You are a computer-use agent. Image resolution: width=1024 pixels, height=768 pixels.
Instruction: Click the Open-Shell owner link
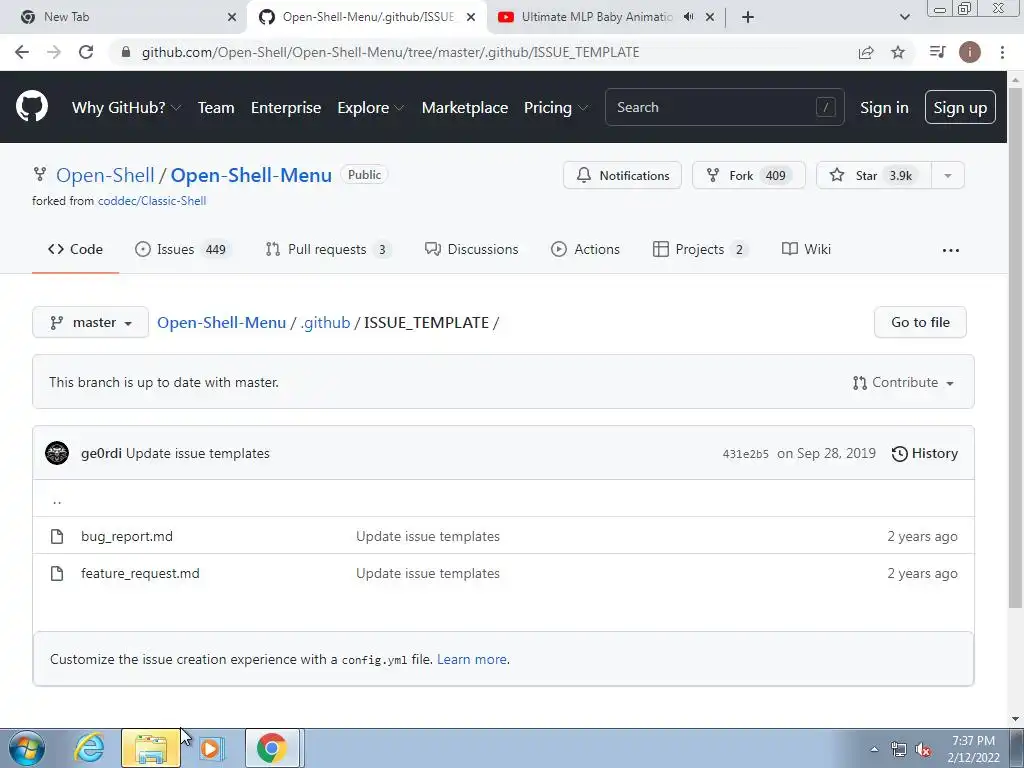tap(105, 175)
